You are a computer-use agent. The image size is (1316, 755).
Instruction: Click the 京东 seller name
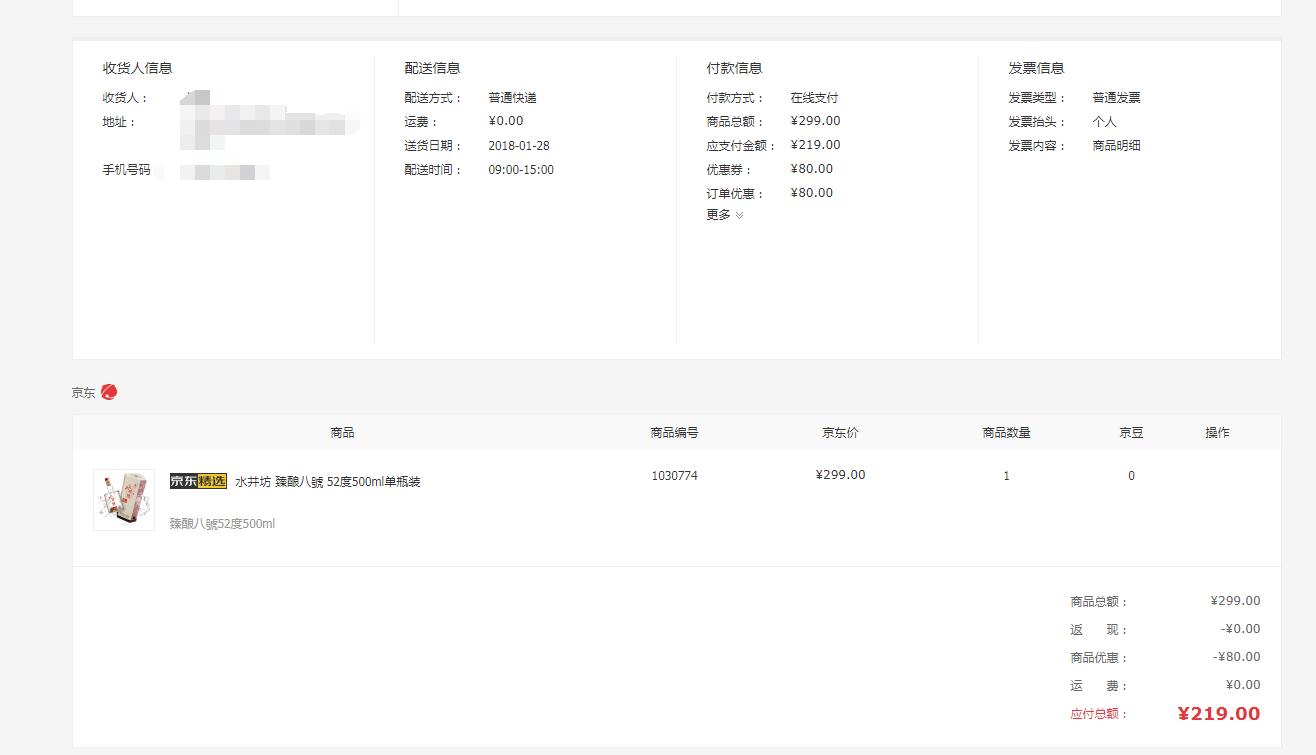(x=83, y=393)
